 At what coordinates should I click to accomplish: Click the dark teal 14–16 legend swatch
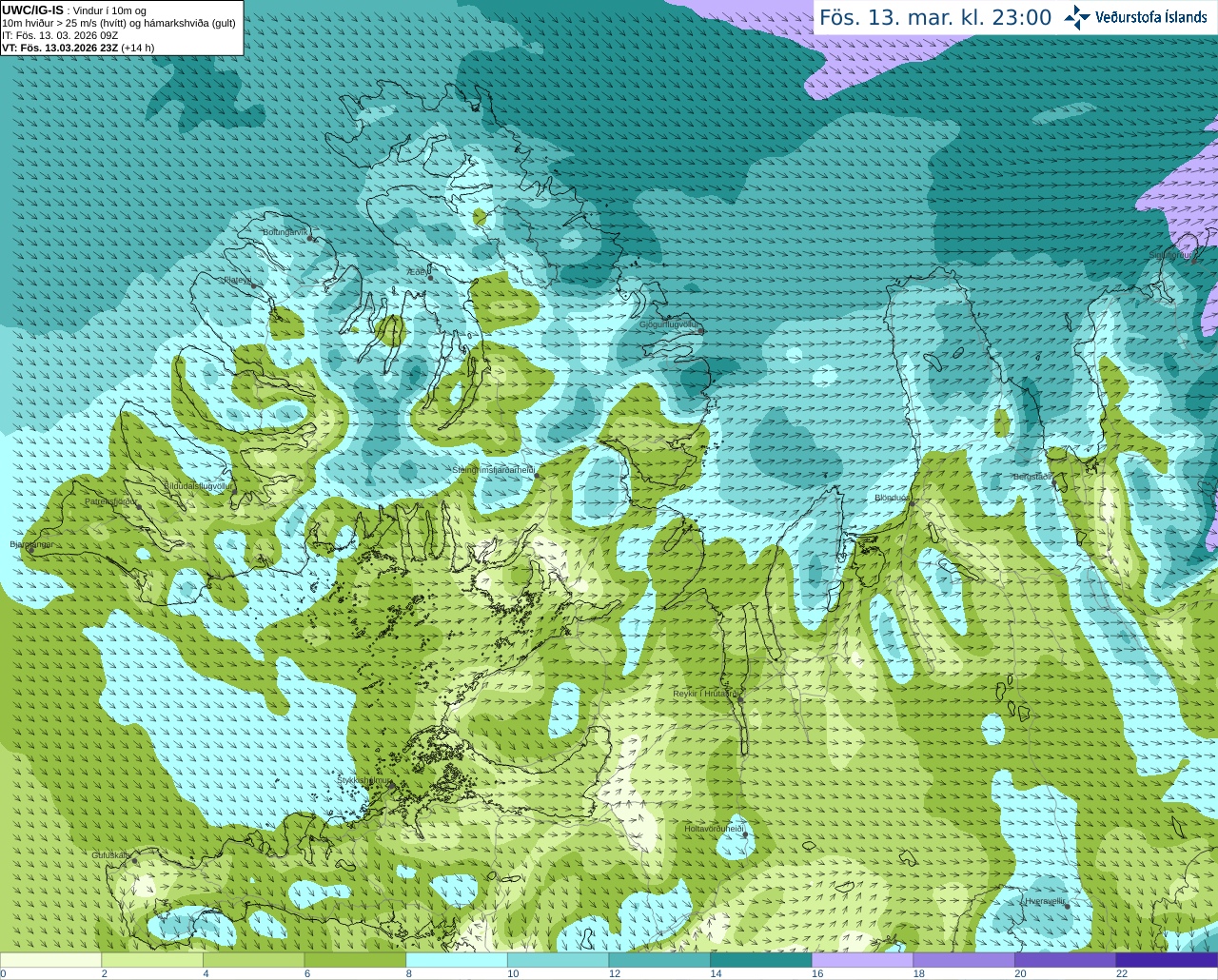pyautogui.click(x=760, y=960)
